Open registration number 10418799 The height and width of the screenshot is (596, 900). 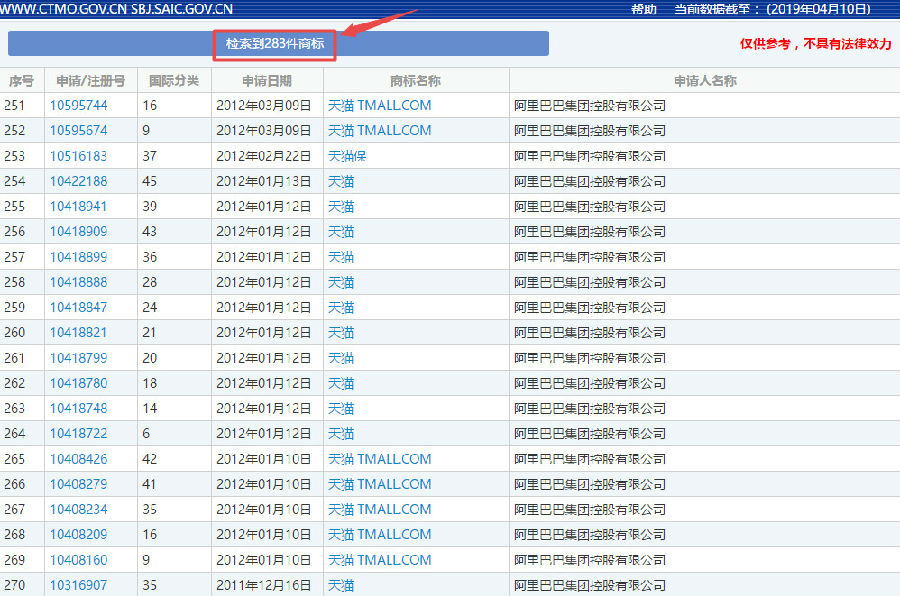[x=79, y=358]
